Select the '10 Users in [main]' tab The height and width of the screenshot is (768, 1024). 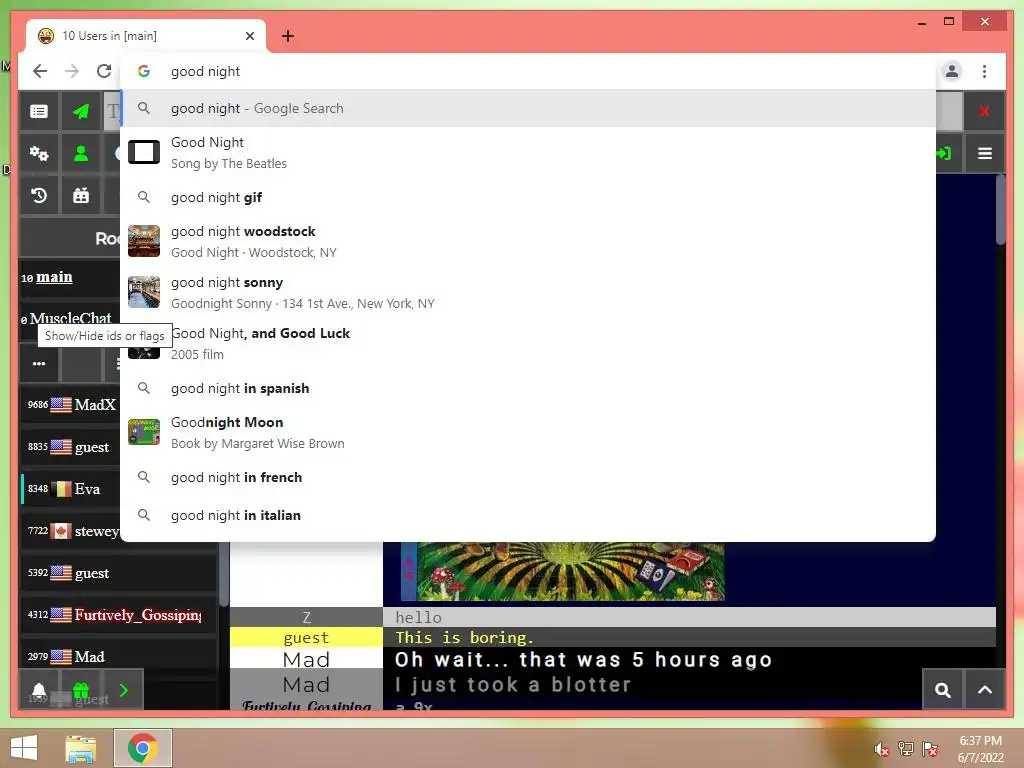coord(146,36)
